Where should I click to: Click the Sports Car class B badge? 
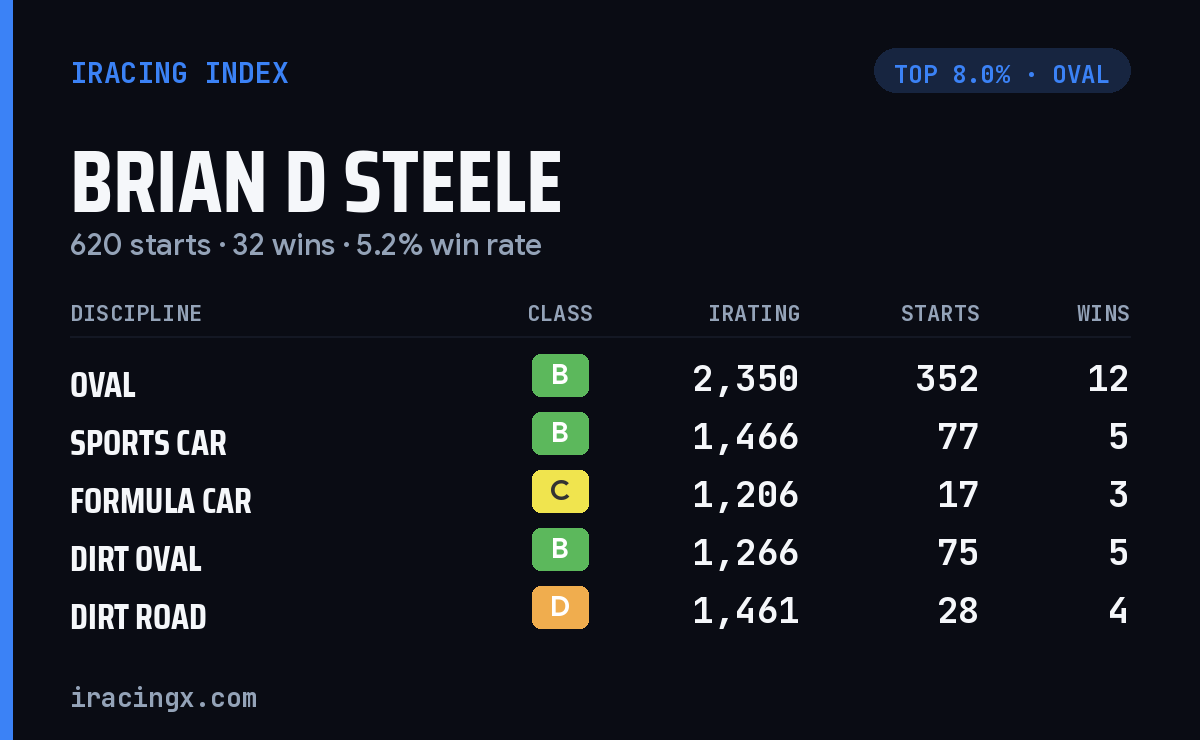(x=560, y=434)
